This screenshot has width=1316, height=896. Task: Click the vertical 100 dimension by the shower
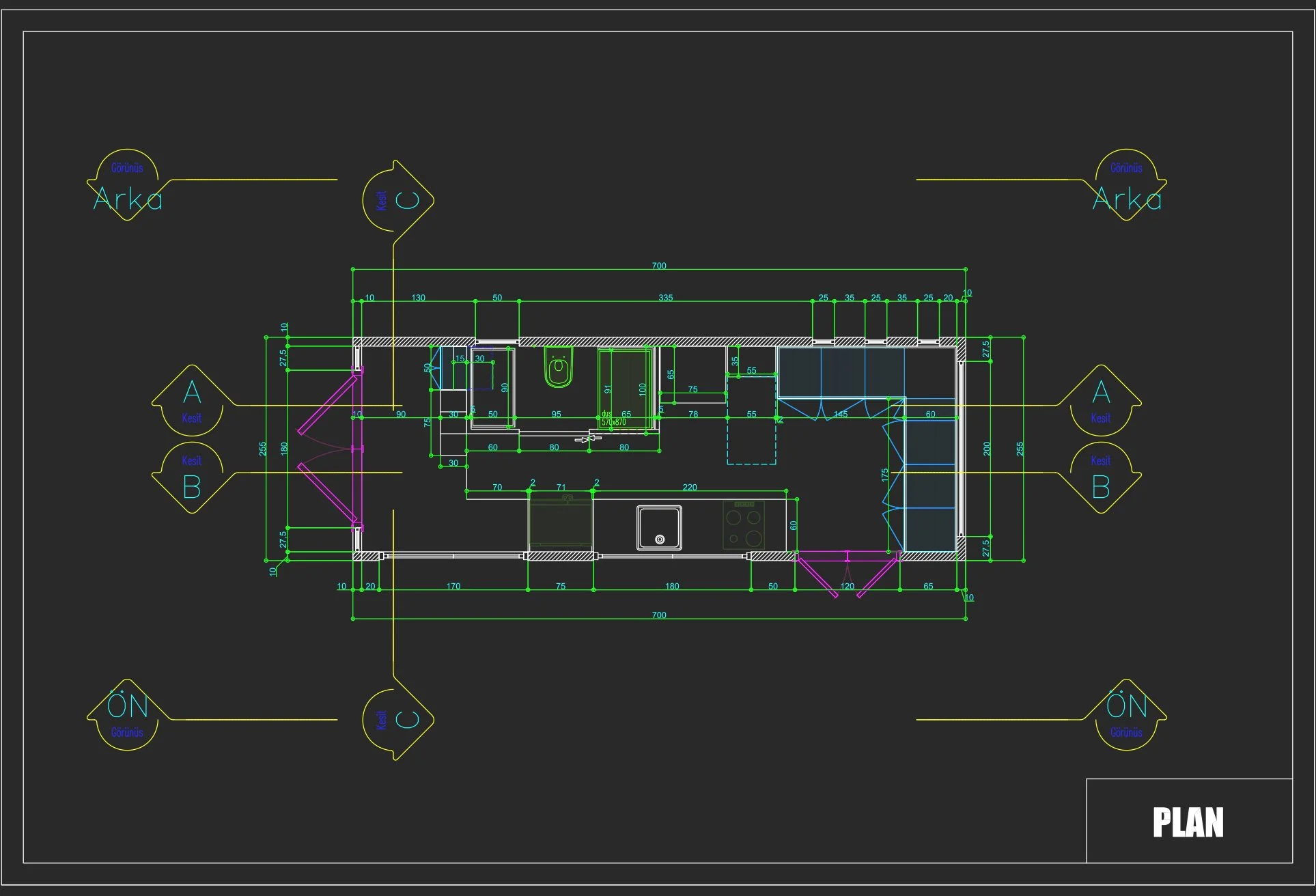[x=643, y=389]
